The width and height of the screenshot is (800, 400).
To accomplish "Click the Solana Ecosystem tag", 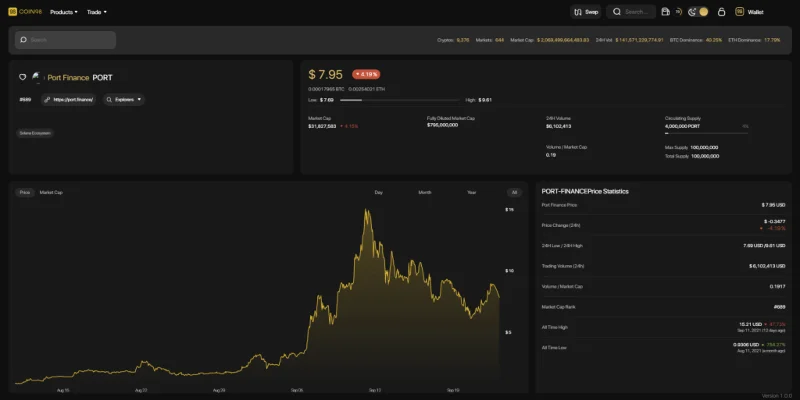I will tap(35, 133).
